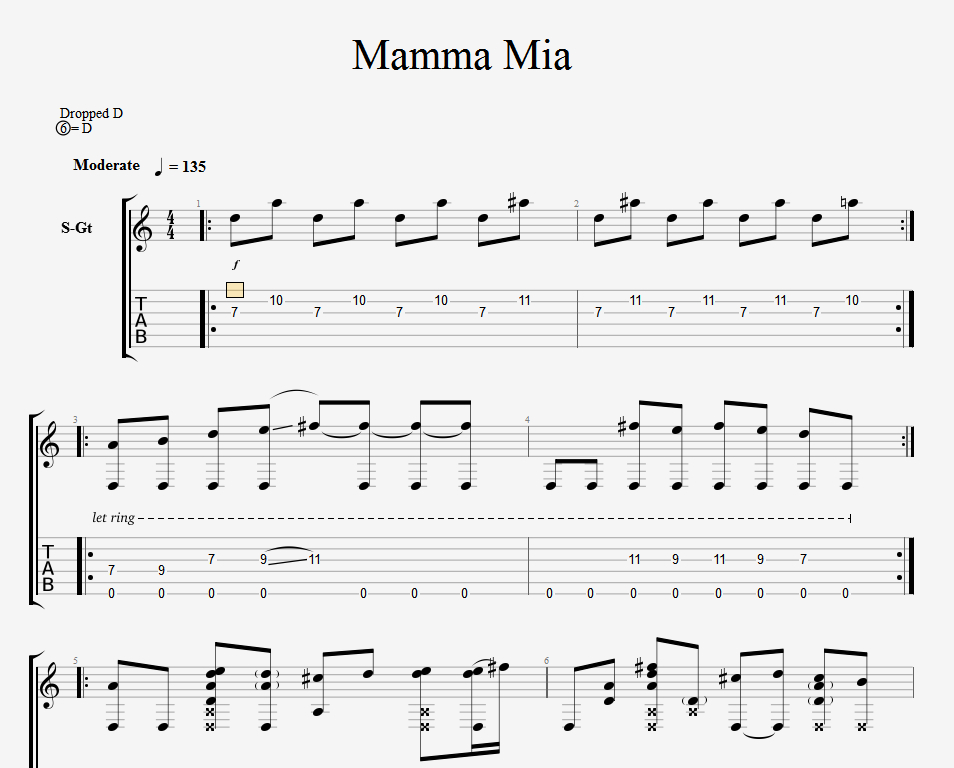Click the "Mamma Mia" song title
Screen dimensions: 954x768
(x=461, y=56)
